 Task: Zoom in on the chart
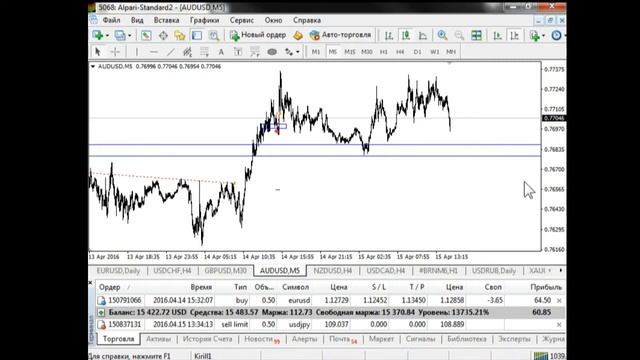click(x=442, y=36)
